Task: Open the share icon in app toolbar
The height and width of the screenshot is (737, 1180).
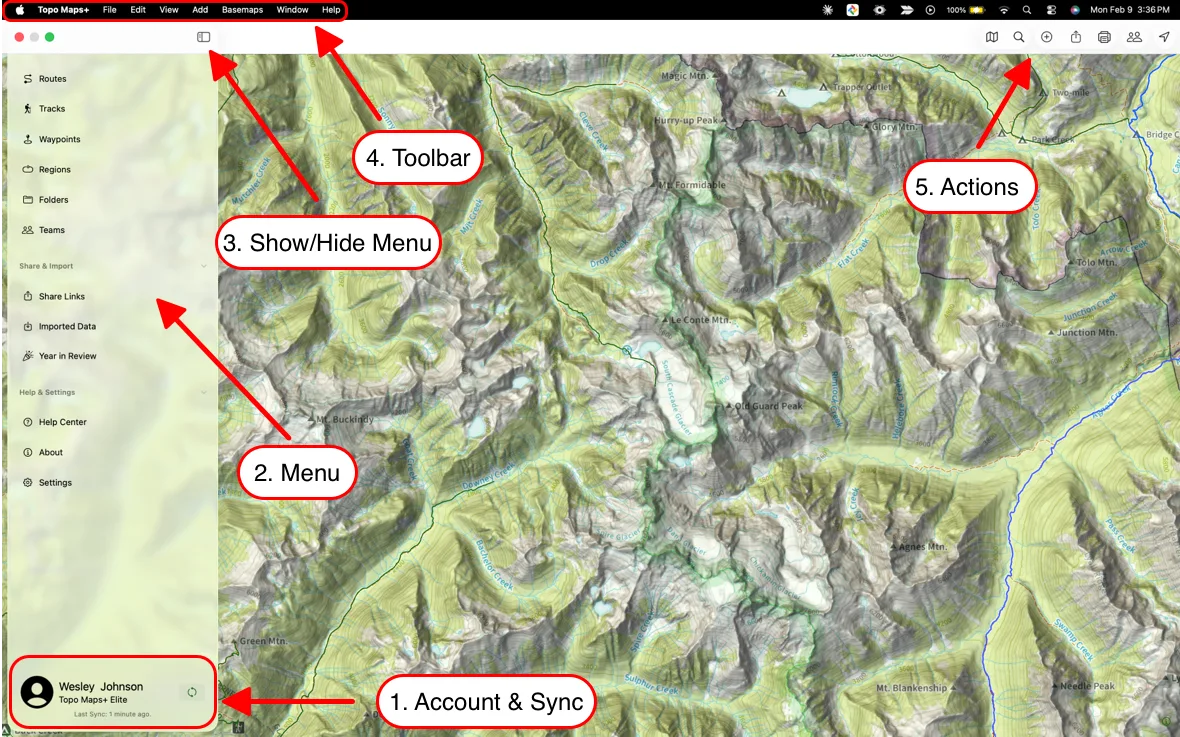Action: pos(1076,37)
